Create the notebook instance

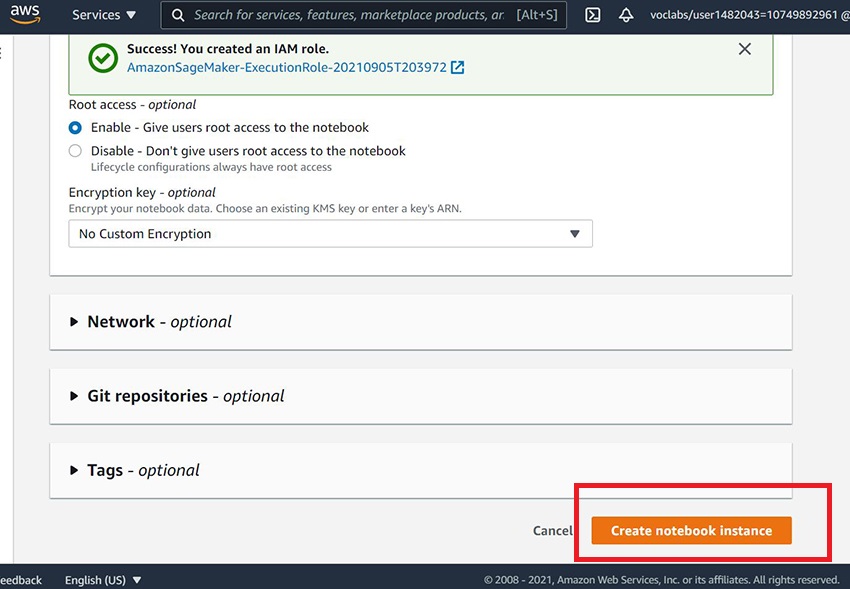tap(691, 531)
